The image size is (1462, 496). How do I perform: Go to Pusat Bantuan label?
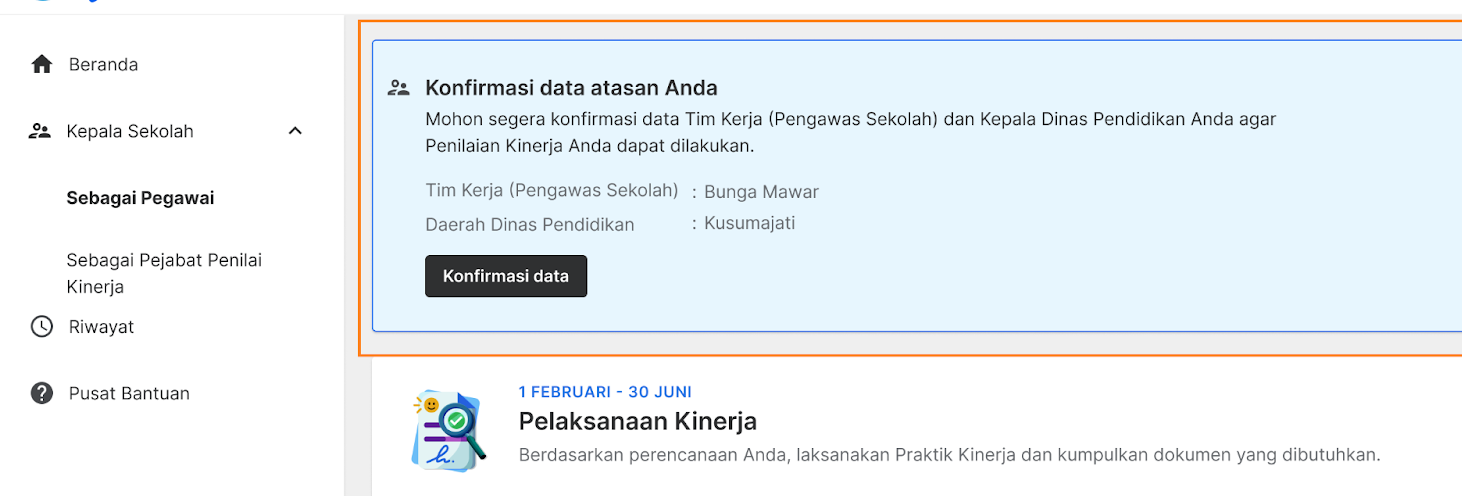pyautogui.click(x=129, y=393)
